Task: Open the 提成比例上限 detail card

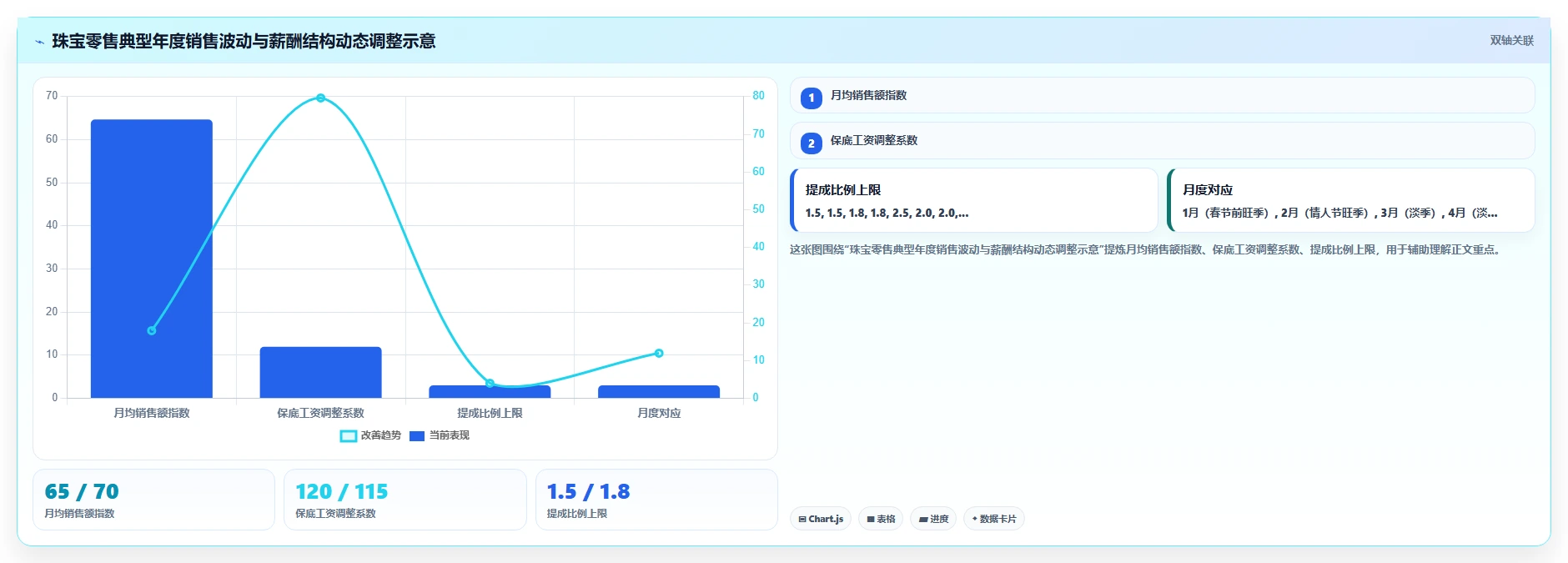Action: point(973,200)
